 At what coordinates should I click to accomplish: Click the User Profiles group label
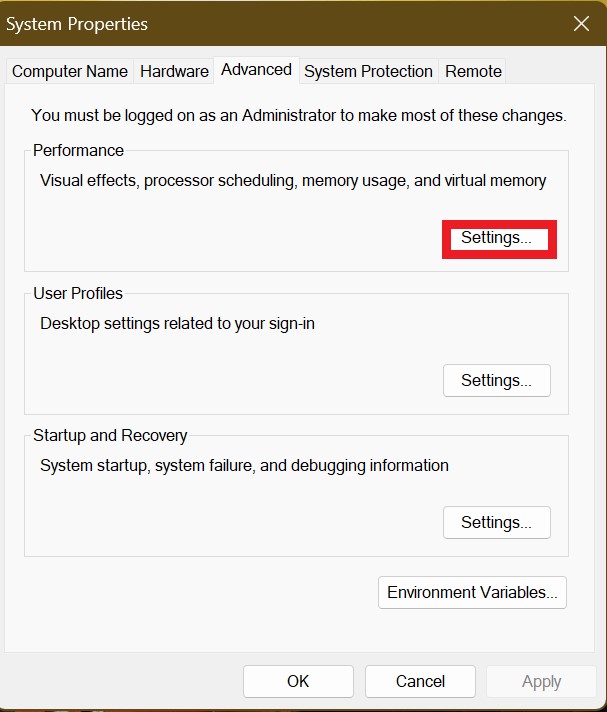click(x=78, y=293)
